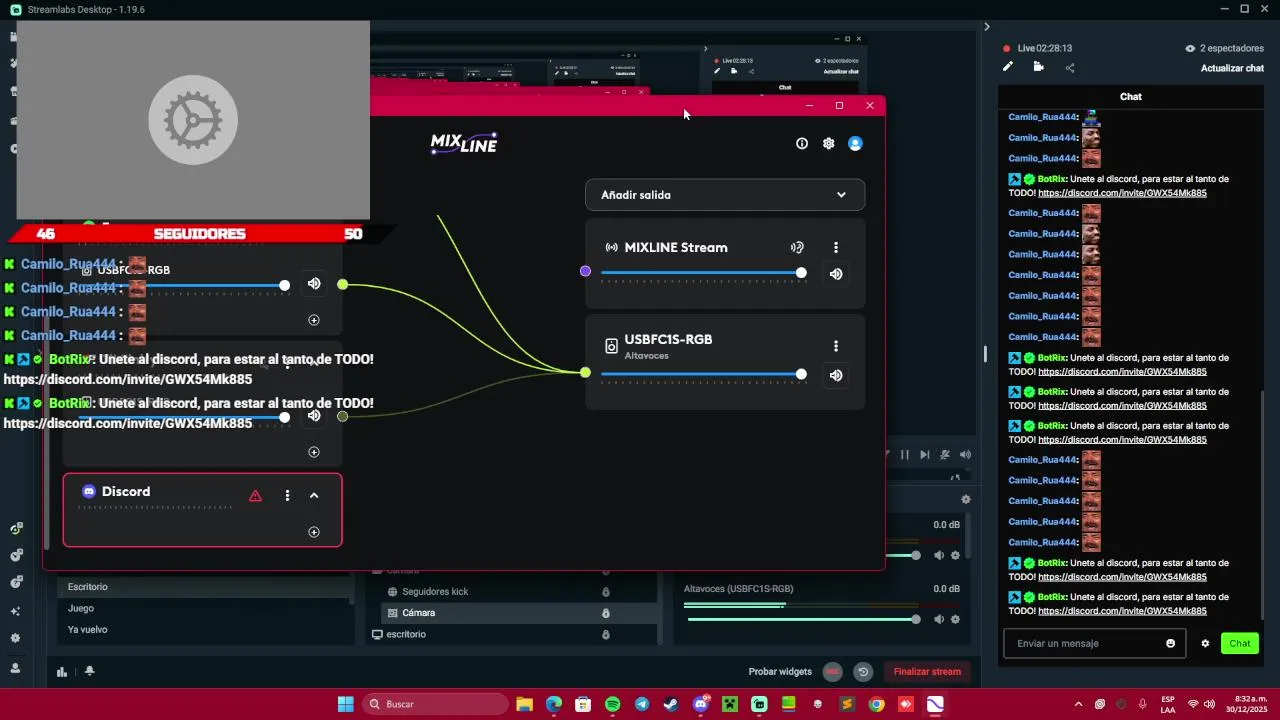Open the emoji picker in chat input
Viewport: 1280px width, 720px height.
[x=1171, y=644]
